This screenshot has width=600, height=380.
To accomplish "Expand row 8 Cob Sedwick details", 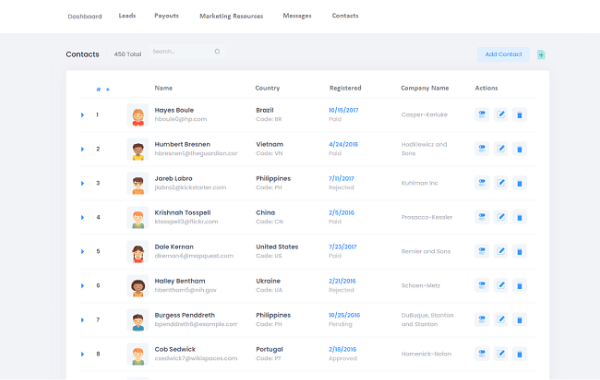I will 82,354.
